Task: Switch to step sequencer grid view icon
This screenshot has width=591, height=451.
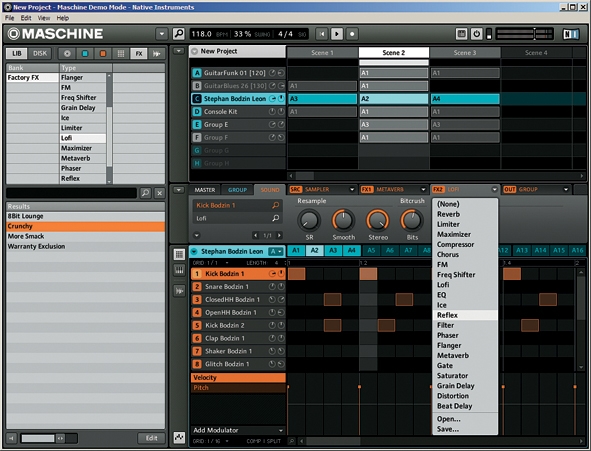Action: coord(179,254)
